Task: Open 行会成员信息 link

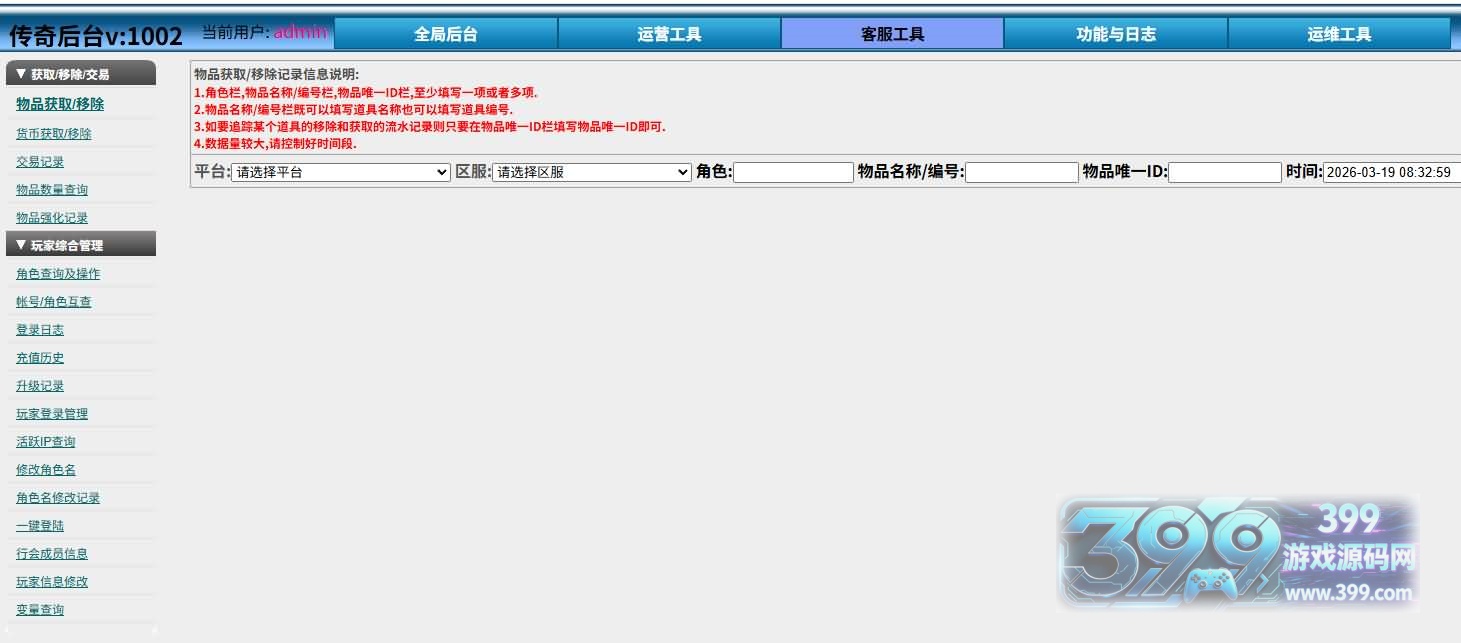Action: 52,553
